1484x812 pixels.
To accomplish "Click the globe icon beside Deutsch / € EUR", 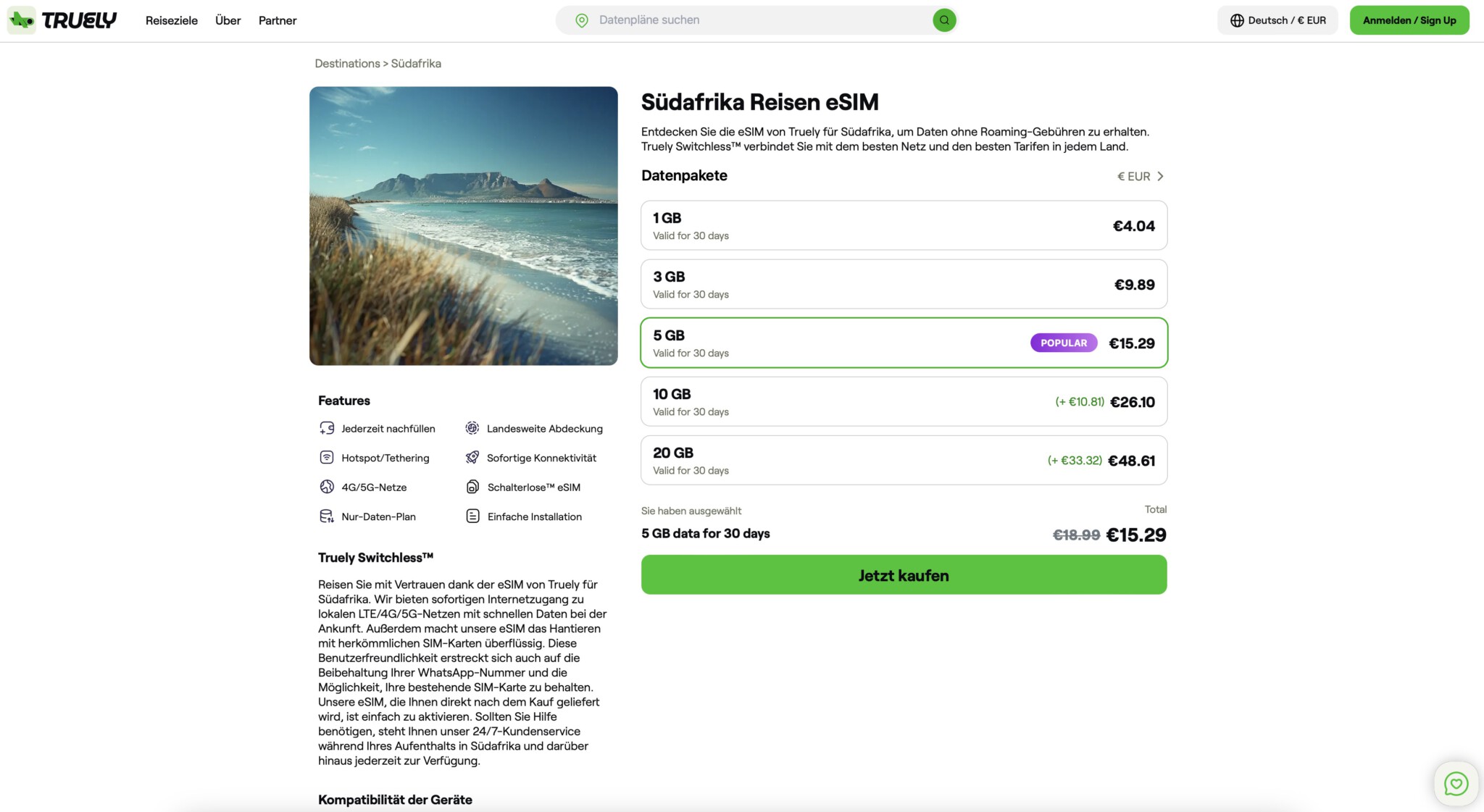I will tap(1237, 20).
